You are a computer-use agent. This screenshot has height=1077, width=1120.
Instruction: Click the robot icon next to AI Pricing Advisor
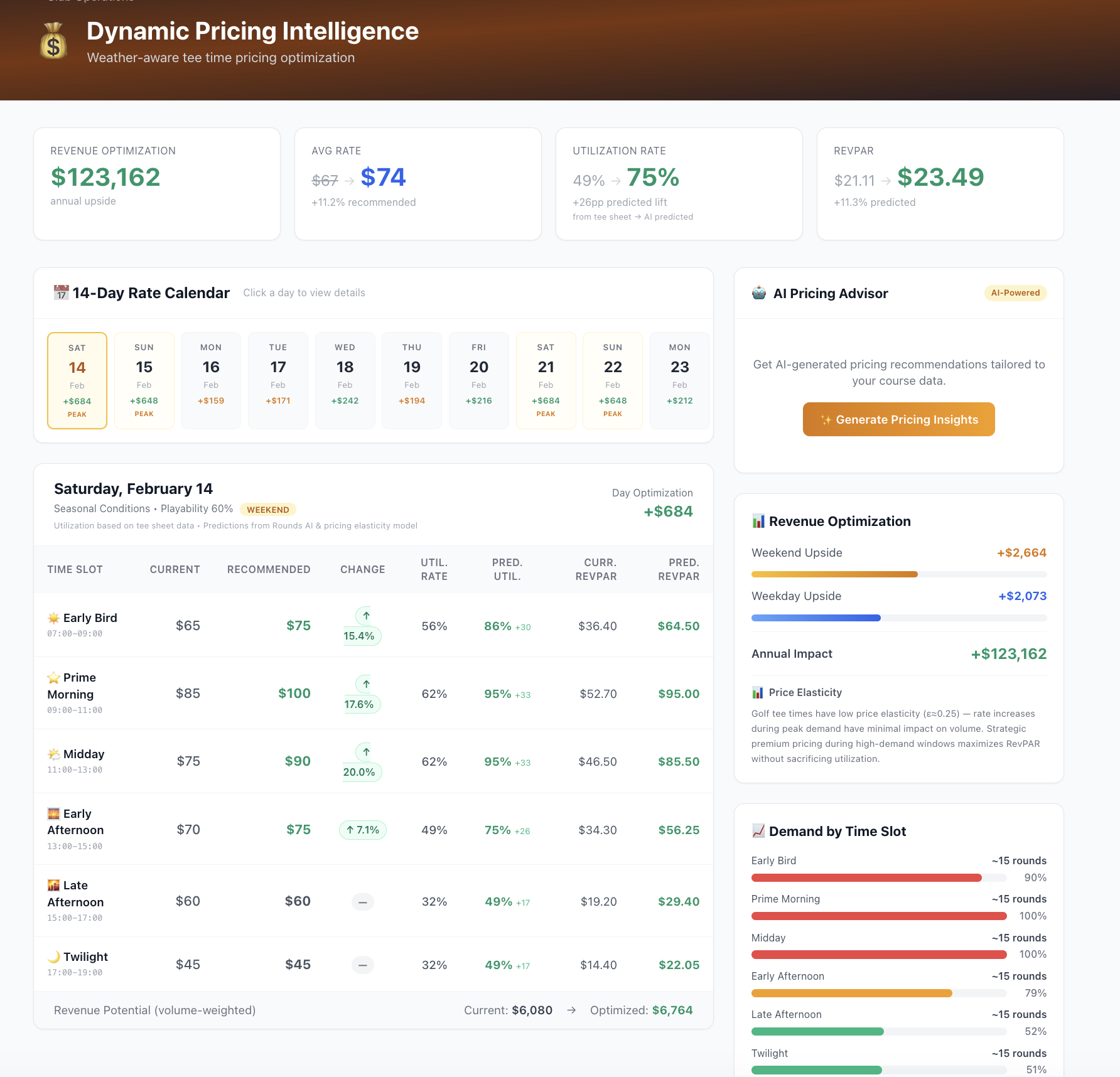pos(760,293)
